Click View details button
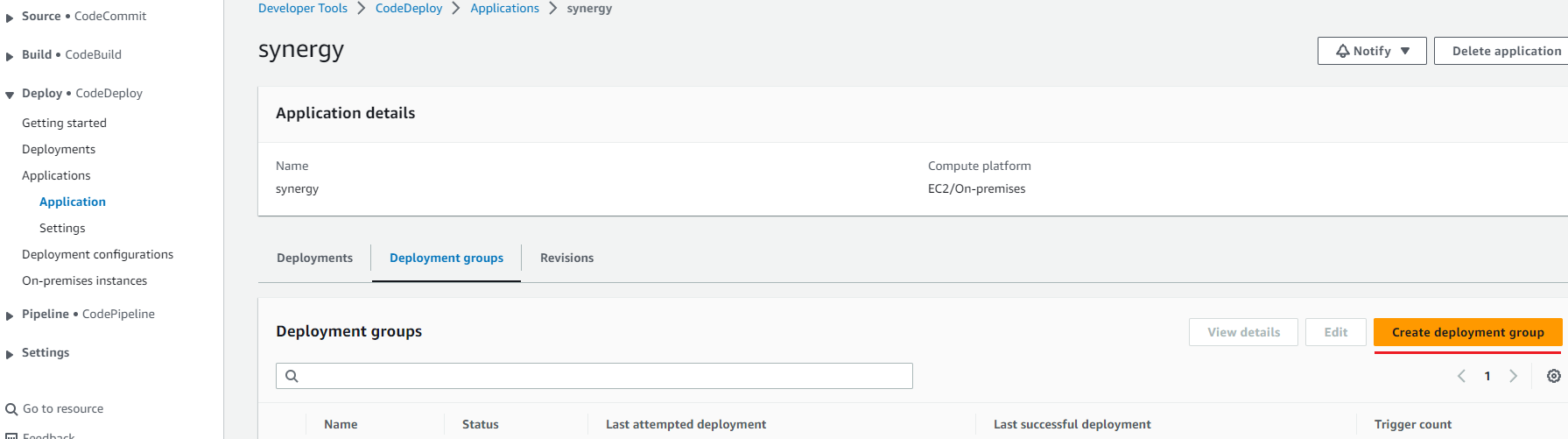 pyautogui.click(x=1243, y=332)
